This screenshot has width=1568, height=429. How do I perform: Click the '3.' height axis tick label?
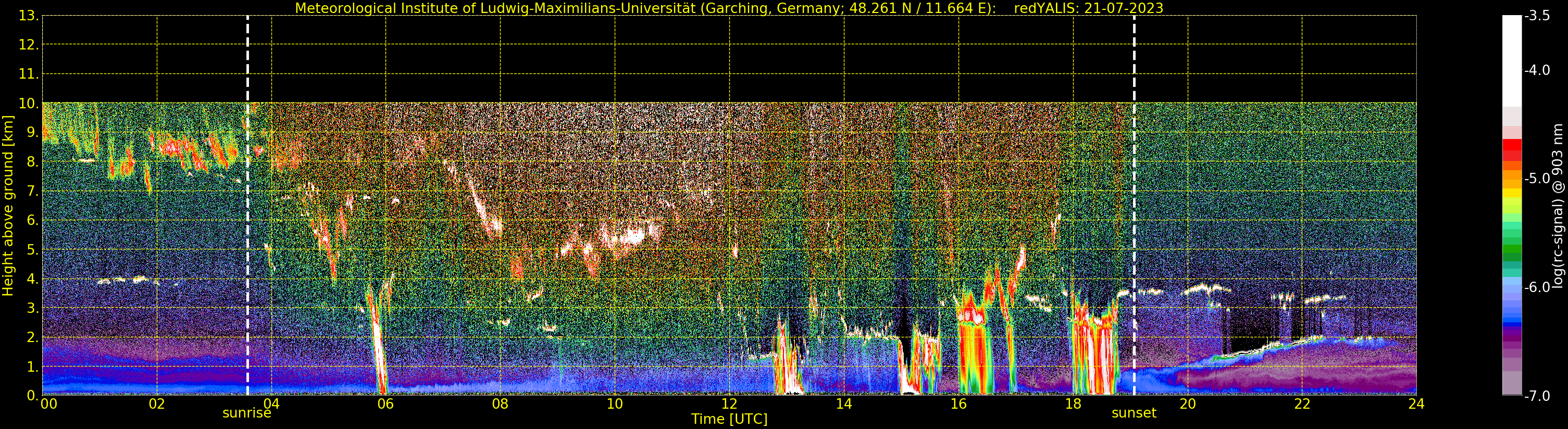click(x=33, y=308)
